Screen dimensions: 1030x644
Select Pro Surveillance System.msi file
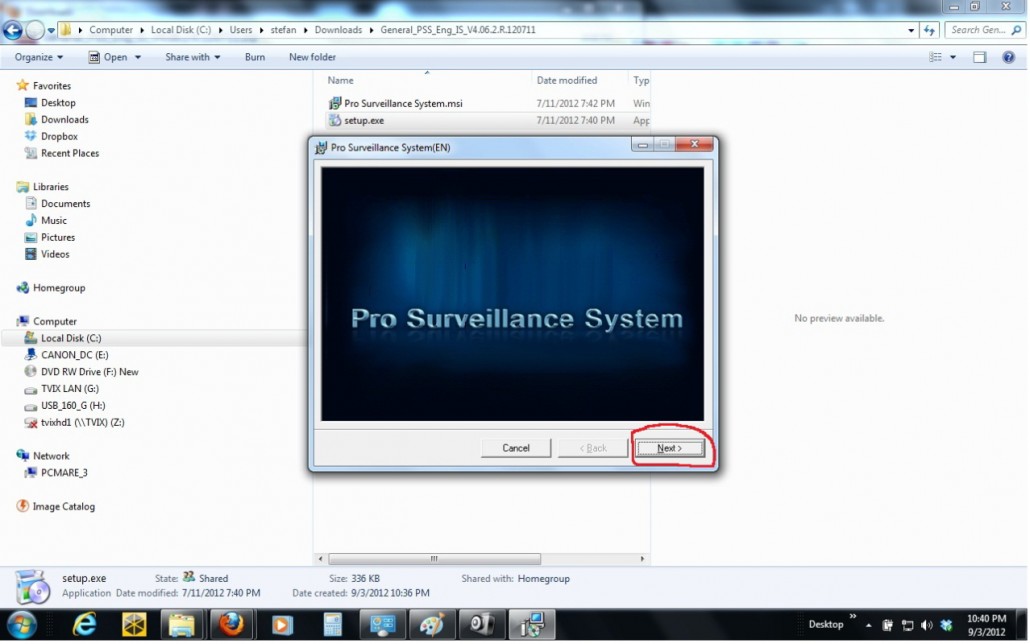402,103
